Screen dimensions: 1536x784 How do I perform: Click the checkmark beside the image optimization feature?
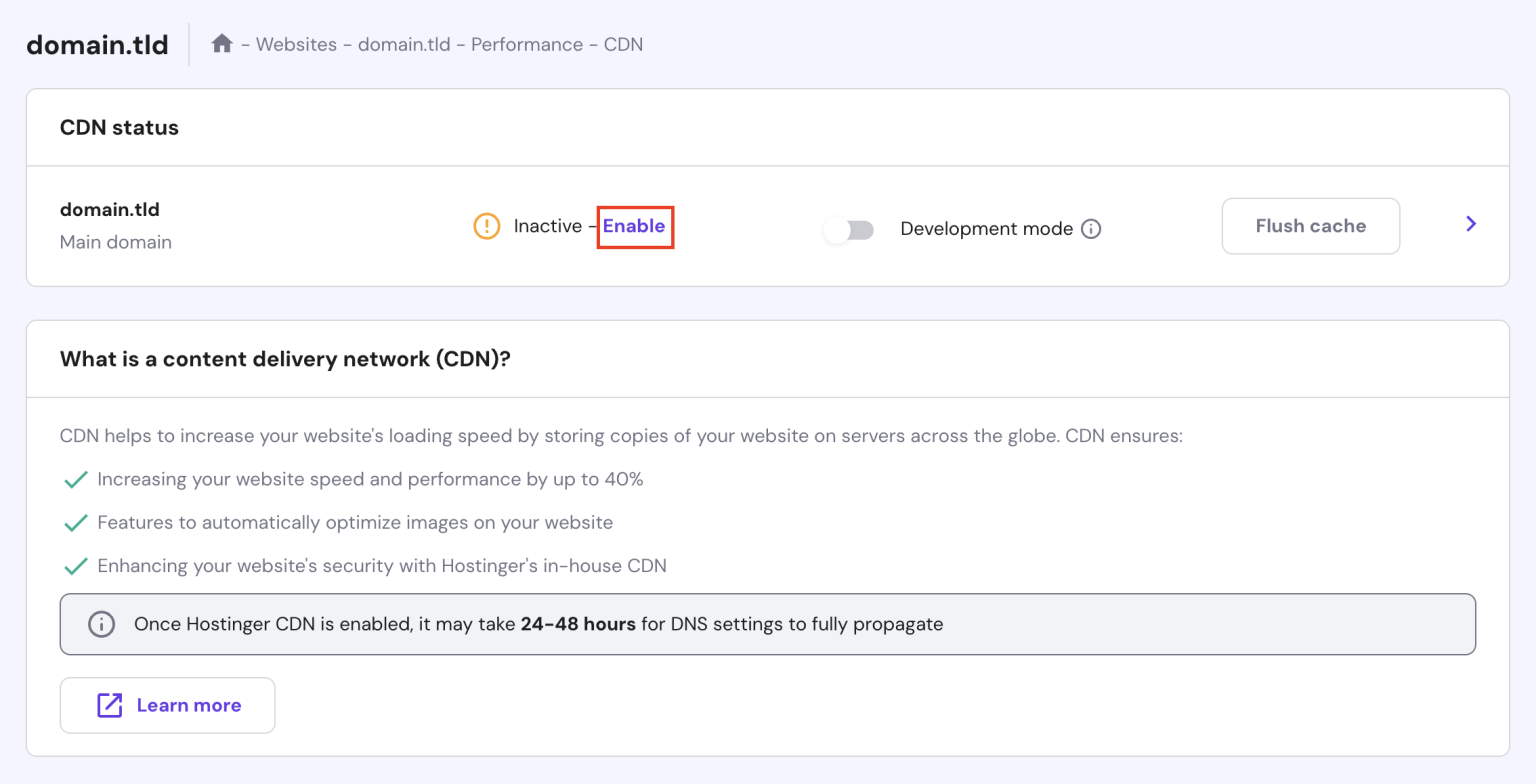point(76,522)
